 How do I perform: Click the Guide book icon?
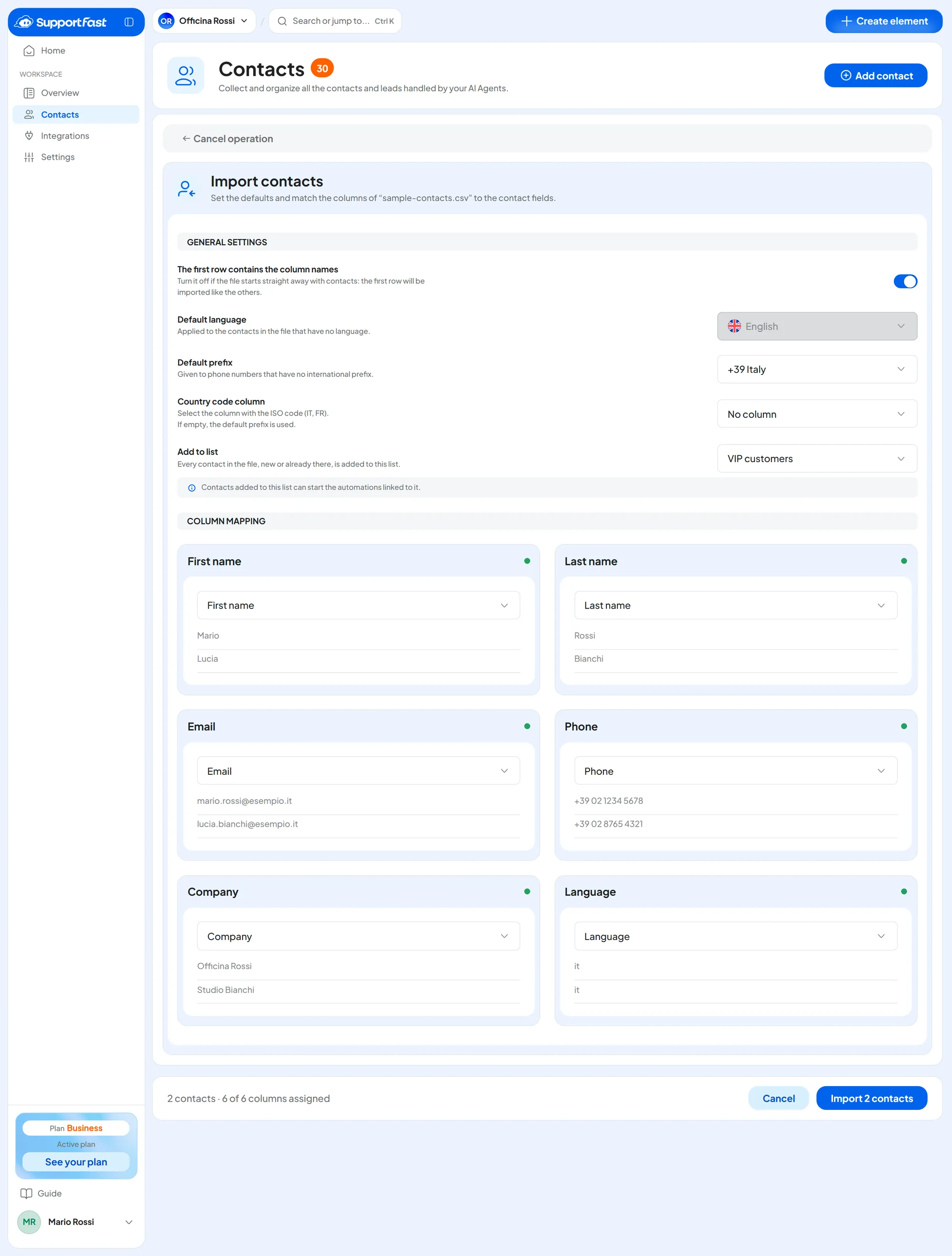click(26, 1194)
